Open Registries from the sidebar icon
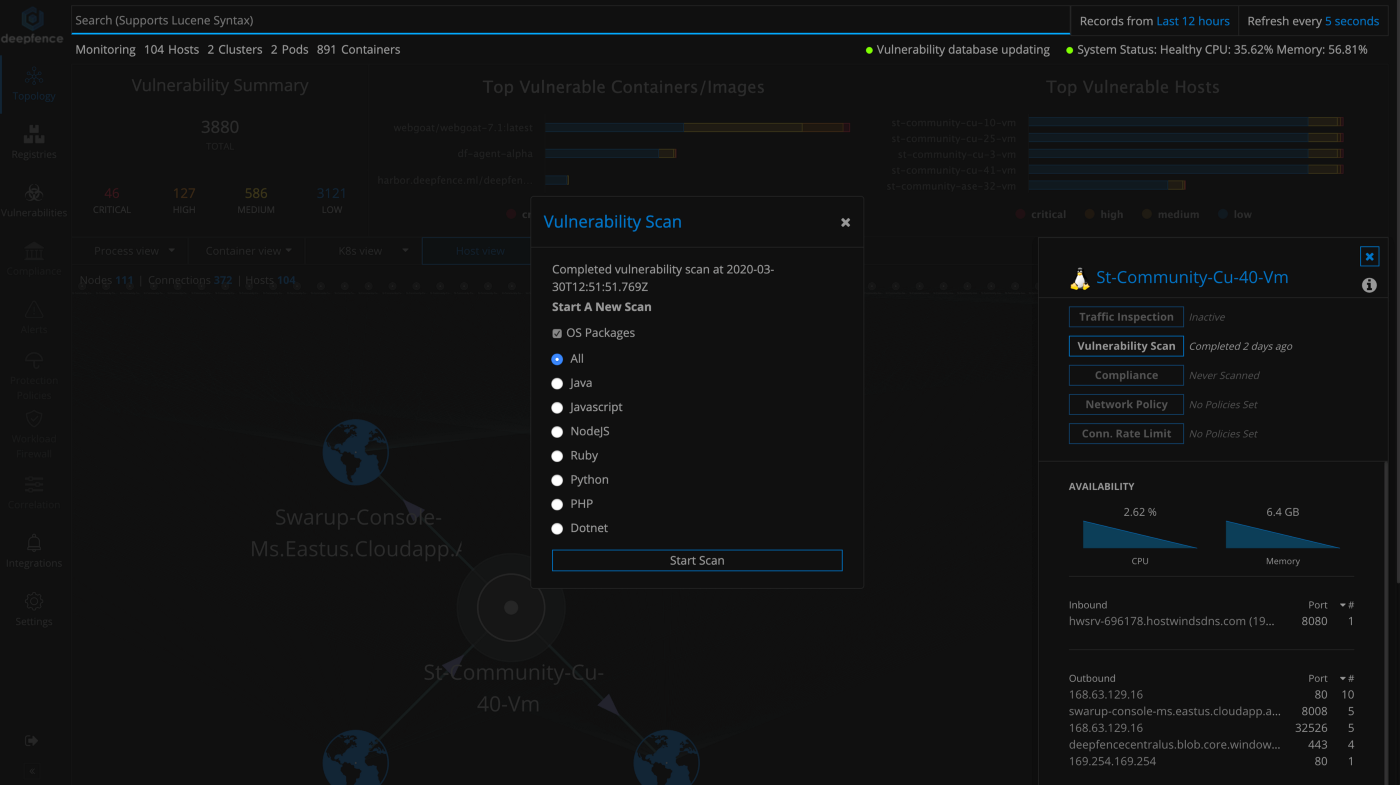Viewport: 1400px width, 785px height. pyautogui.click(x=34, y=135)
